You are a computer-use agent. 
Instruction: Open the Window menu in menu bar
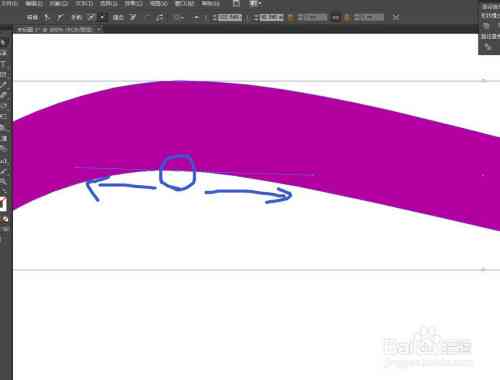tap(185, 4)
